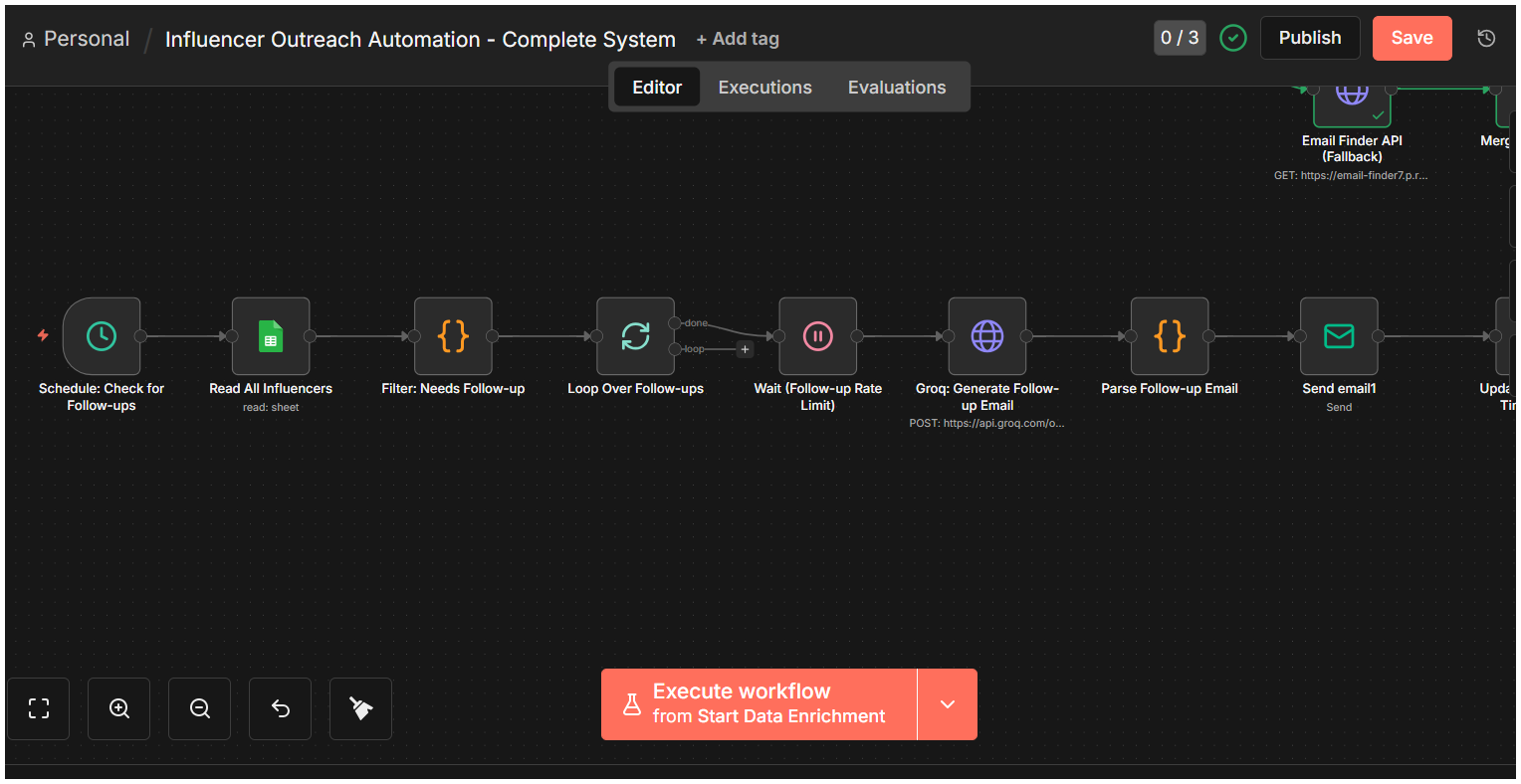Open the Email Finder API (Fallback) node
The height and width of the screenshot is (784, 1521).
[x=1352, y=106]
